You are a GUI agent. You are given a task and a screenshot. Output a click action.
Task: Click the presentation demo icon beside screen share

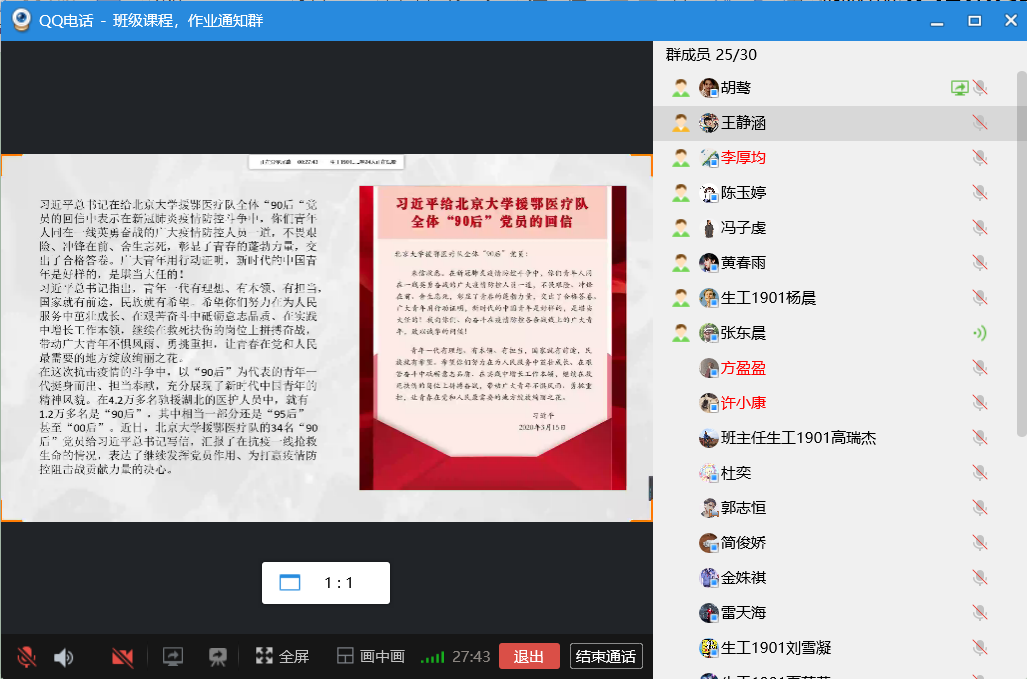pos(217,657)
